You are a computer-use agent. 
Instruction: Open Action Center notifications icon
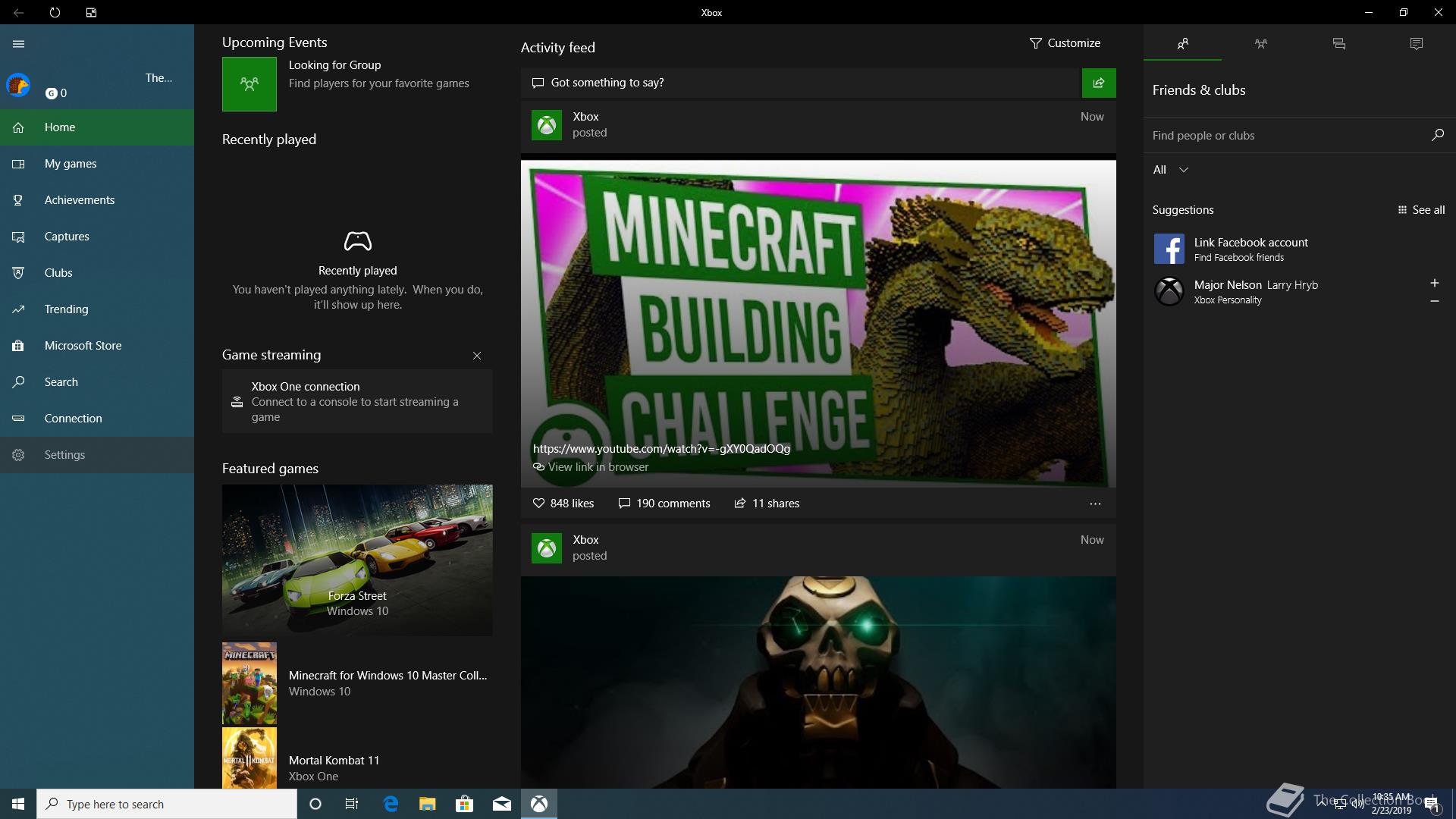pos(1431,805)
